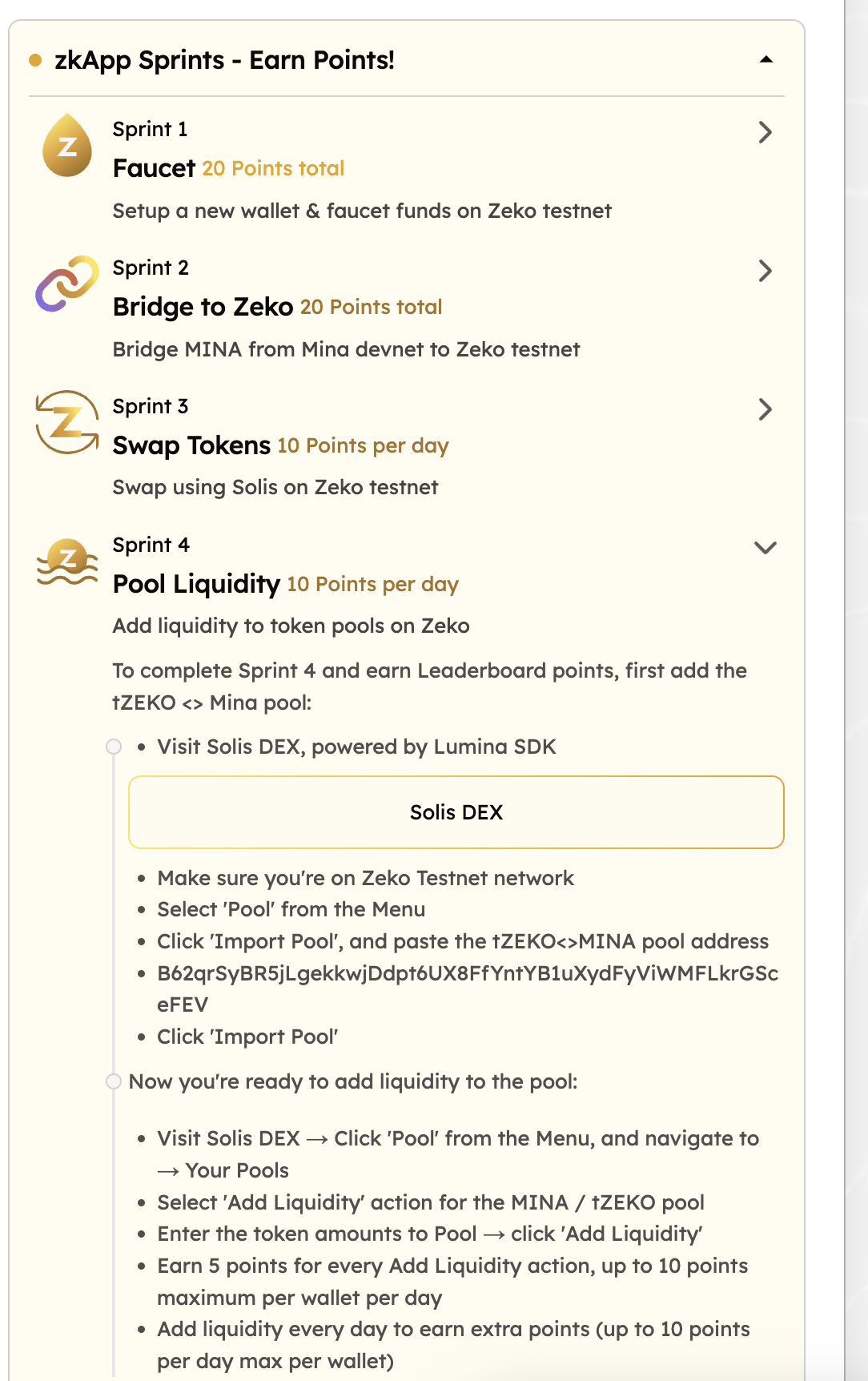Click the orange dot beside zkApp Sprints
Image resolution: width=868 pixels, height=1381 pixels.
(x=35, y=60)
